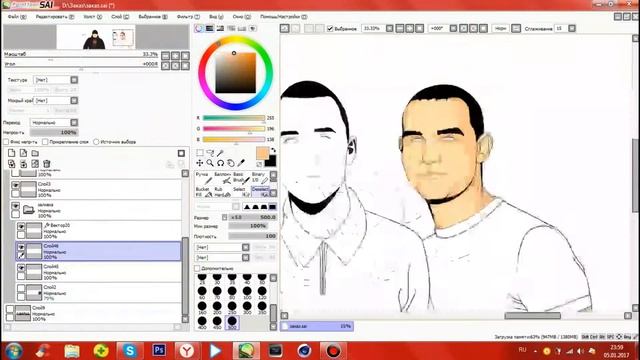The width and height of the screenshot is (640, 360).
Task: Choose the Airbrush (Баллон) tool
Action: (222, 178)
